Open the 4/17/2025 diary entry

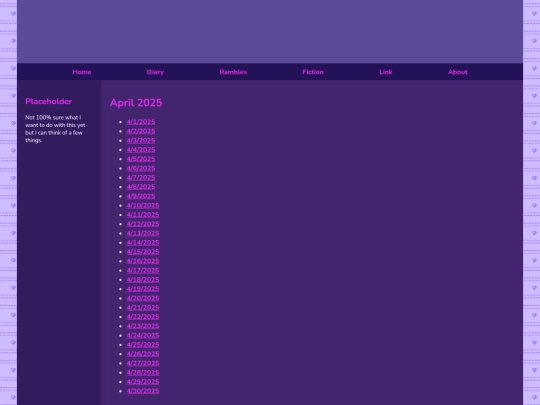pos(143,271)
